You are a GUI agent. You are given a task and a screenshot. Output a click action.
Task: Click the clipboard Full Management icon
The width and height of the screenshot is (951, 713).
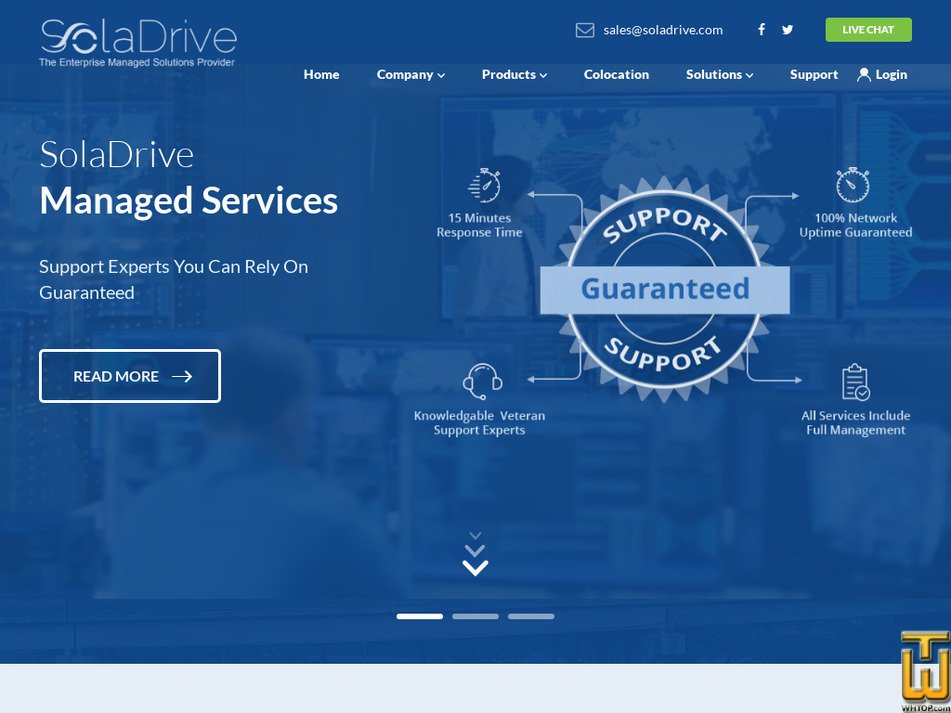tap(856, 382)
